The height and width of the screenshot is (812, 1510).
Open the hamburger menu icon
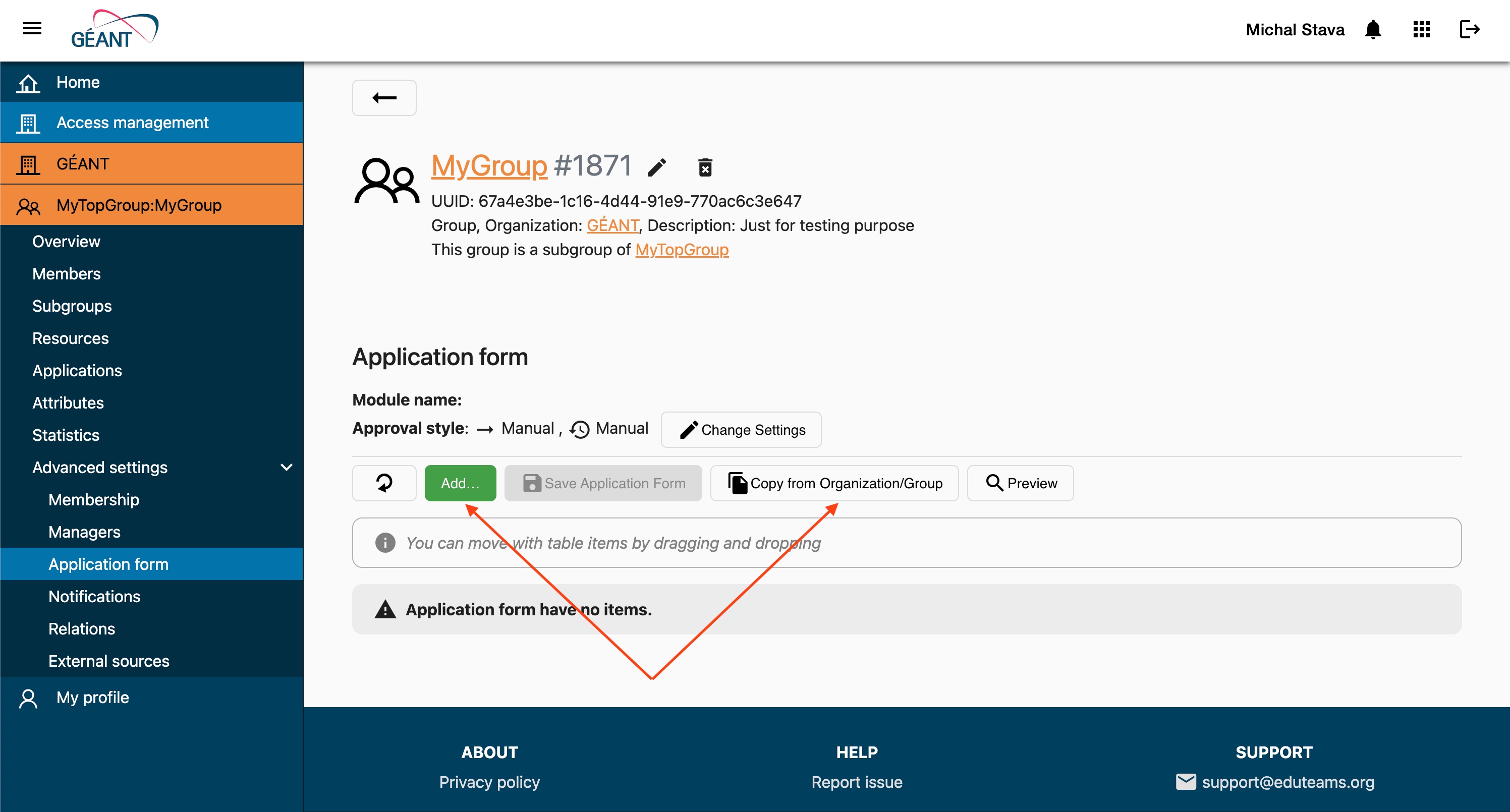(32, 28)
